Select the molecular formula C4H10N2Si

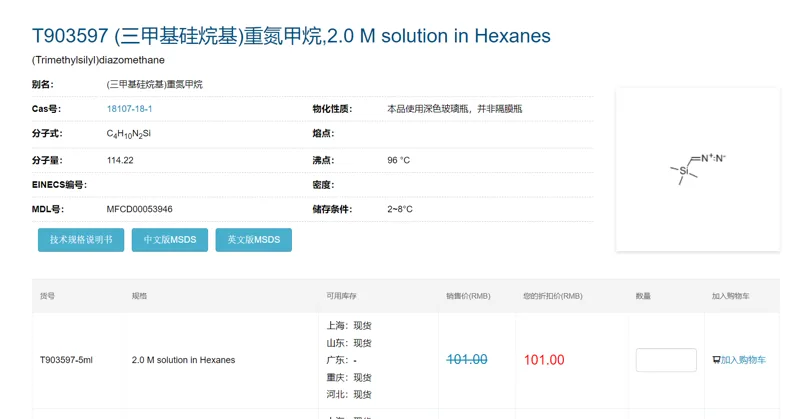(x=129, y=134)
